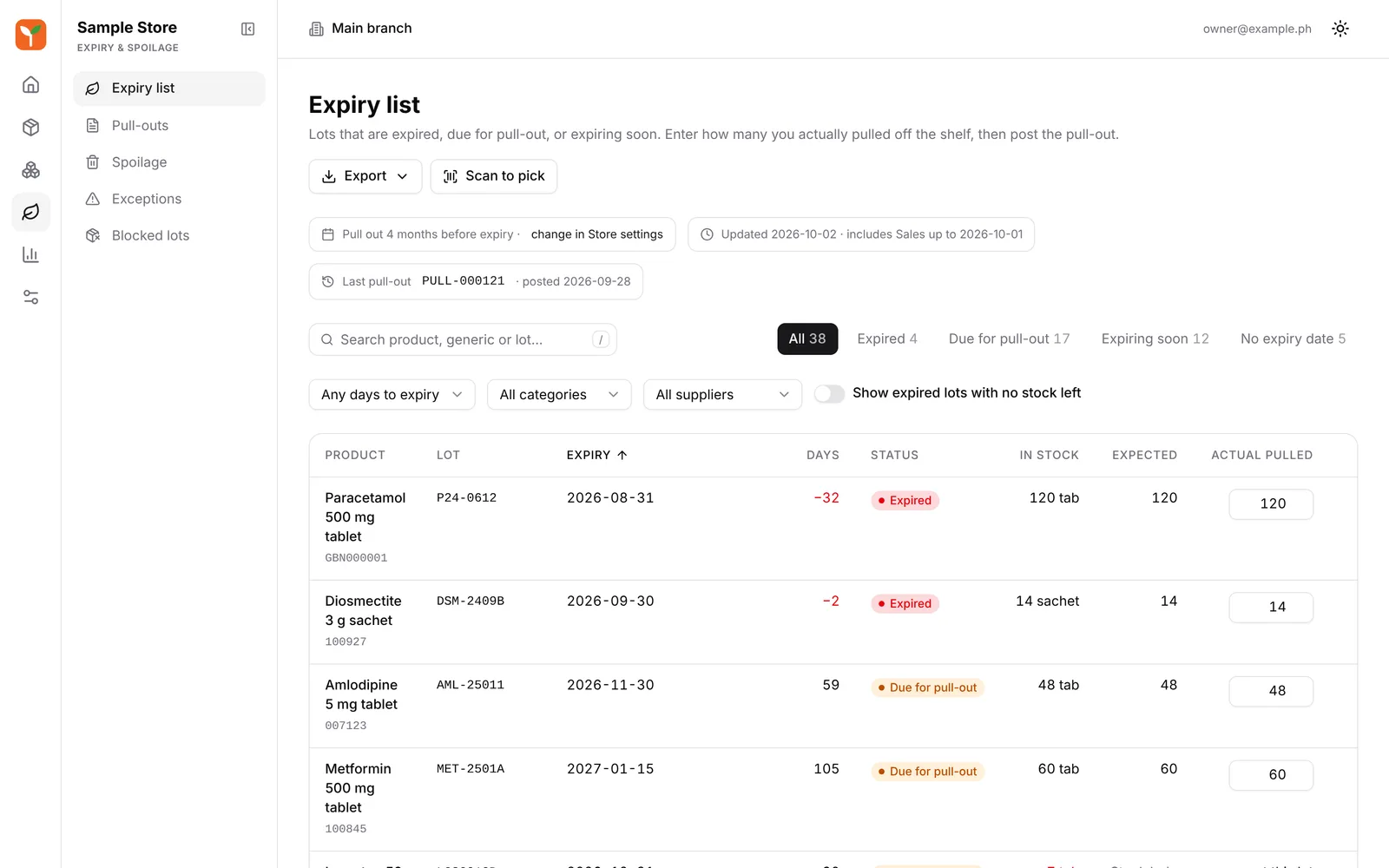1389x868 pixels.
Task: Click the Scan to pick button
Action: click(494, 176)
